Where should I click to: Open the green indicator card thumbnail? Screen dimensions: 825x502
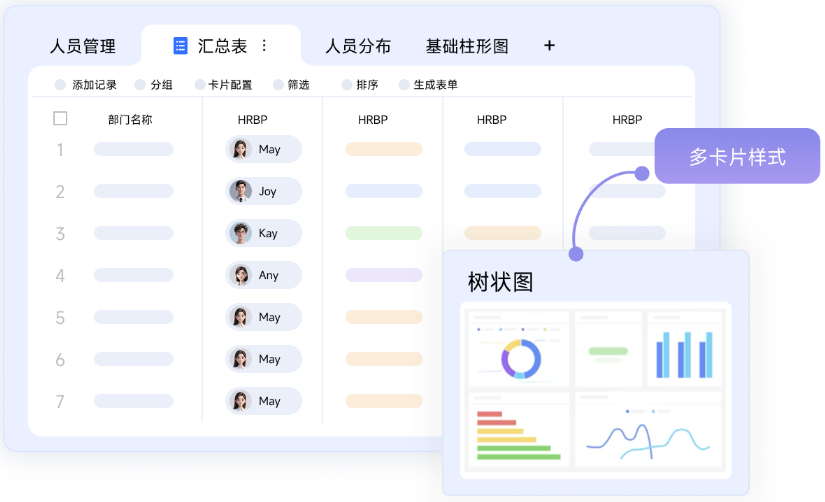(x=608, y=349)
